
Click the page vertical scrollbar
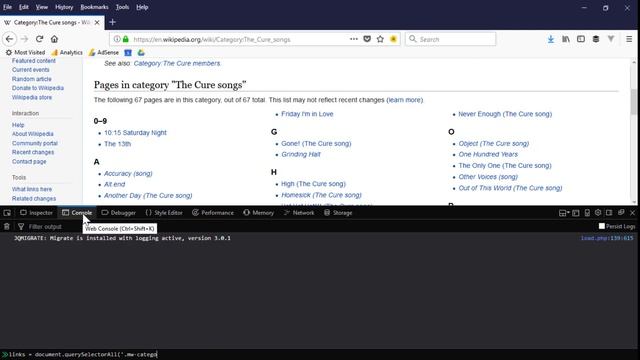pos(633,102)
